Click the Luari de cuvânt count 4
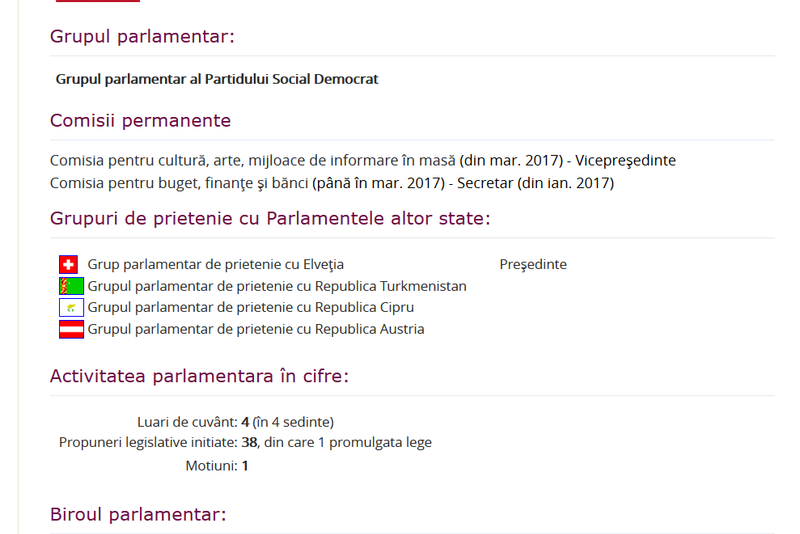Image resolution: width=800 pixels, height=534 pixels. (245, 422)
